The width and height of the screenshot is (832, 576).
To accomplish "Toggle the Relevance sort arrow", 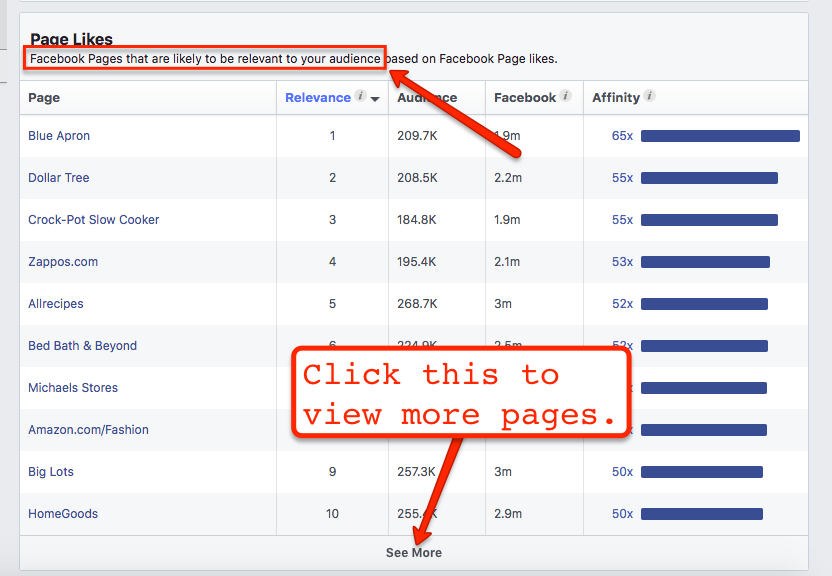I will [375, 99].
